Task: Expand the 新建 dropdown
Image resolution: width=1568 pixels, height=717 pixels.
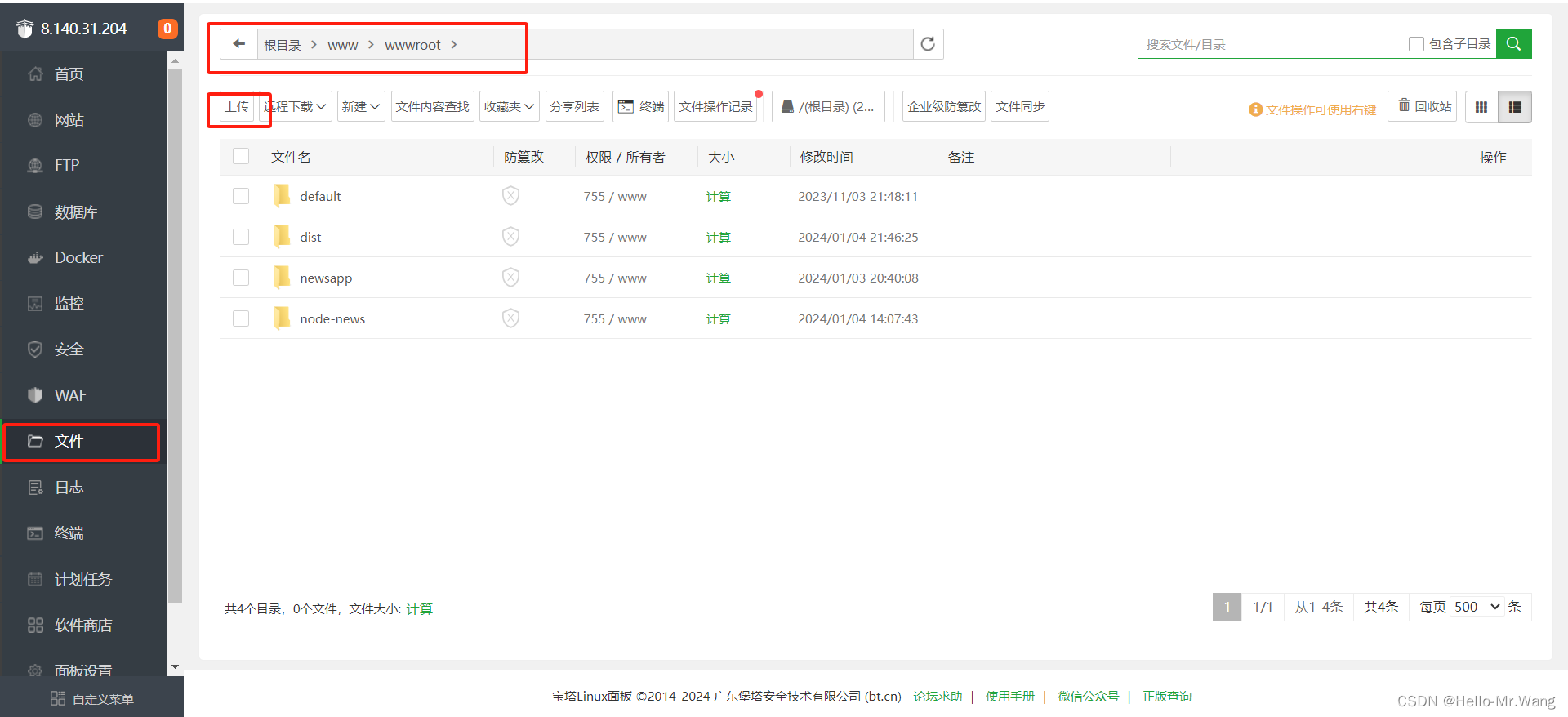Action: click(x=361, y=106)
